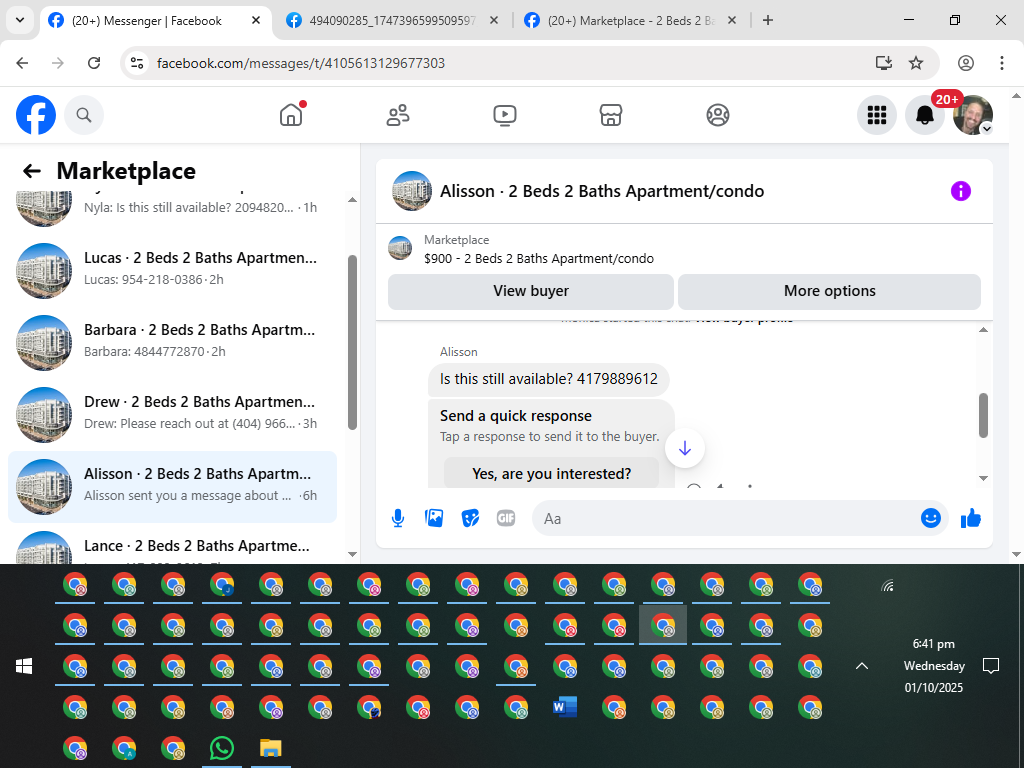Switch to the 494090285 image browser tab
The width and height of the screenshot is (1024, 768).
(392, 21)
